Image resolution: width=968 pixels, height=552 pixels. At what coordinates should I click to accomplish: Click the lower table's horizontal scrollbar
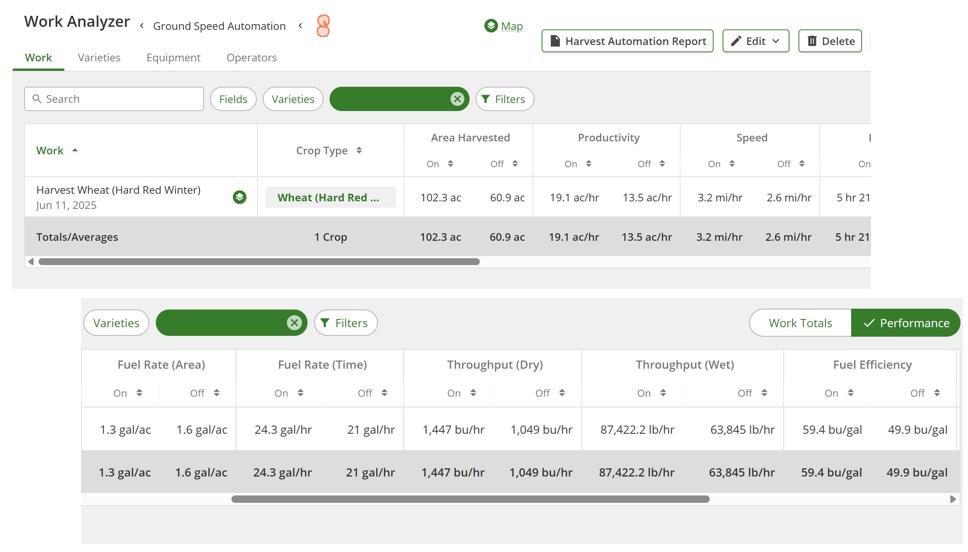[470, 499]
